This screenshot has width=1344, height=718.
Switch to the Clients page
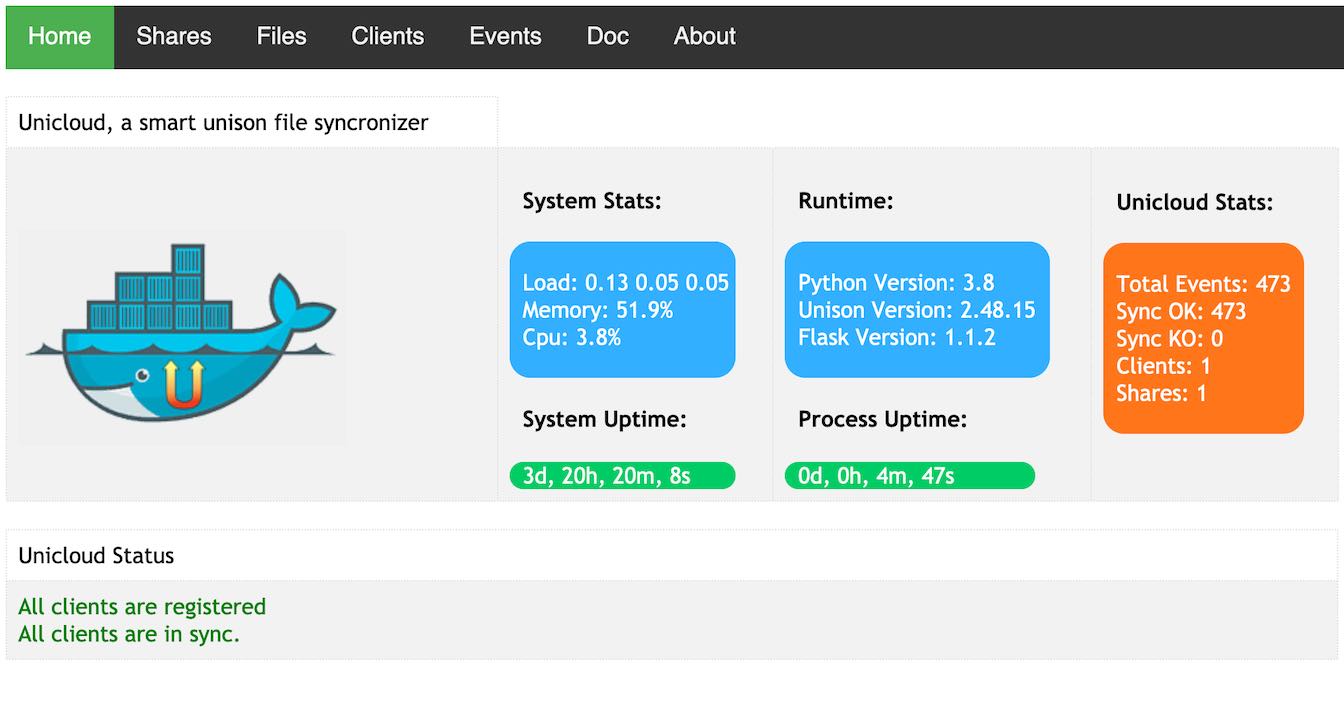[388, 37]
